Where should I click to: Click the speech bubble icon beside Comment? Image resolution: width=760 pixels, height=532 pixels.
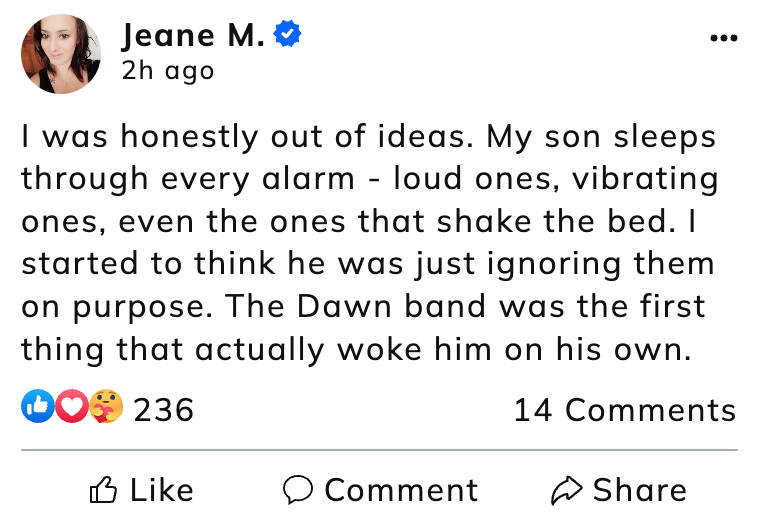[298, 490]
